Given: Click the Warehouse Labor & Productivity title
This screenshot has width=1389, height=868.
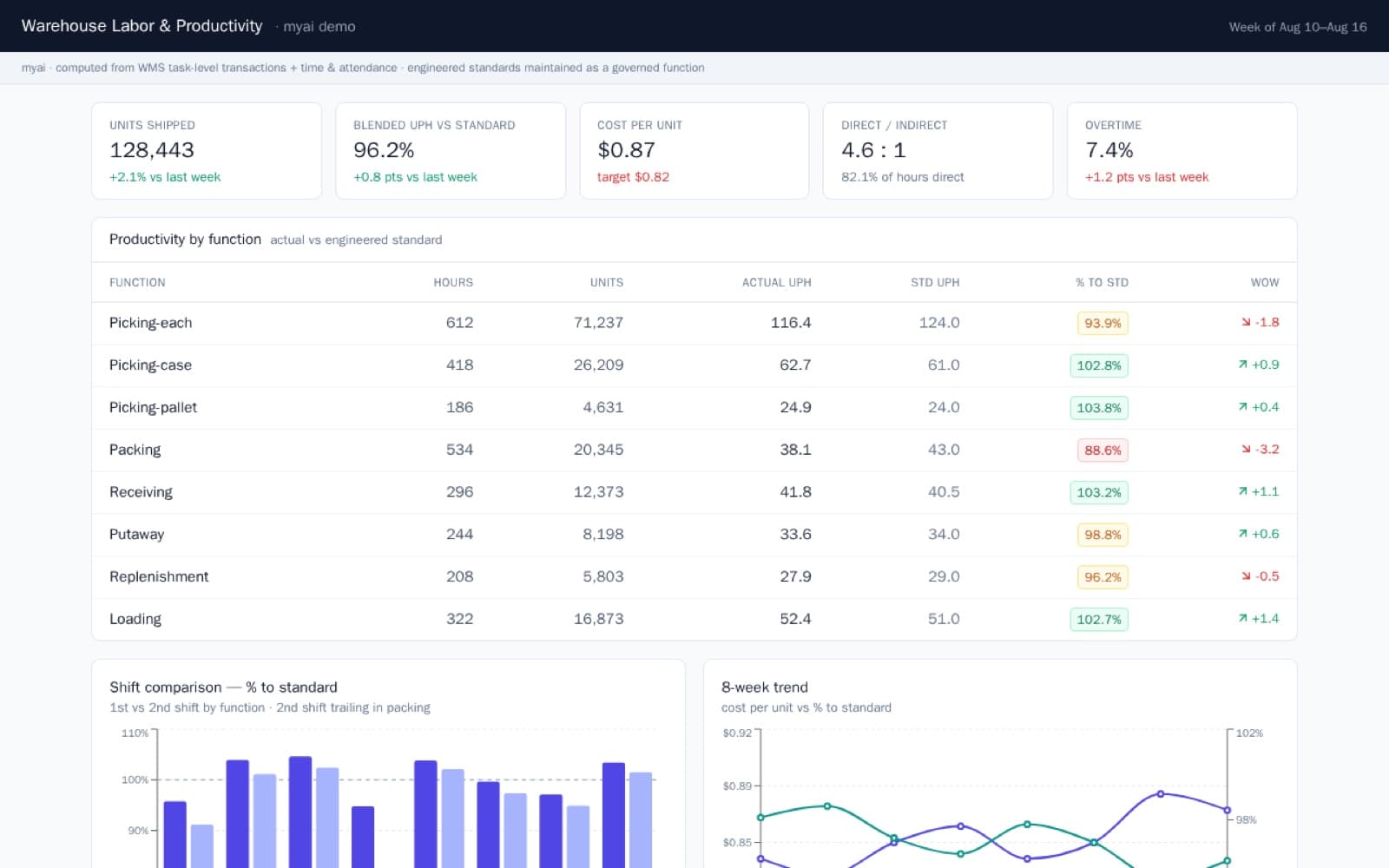Looking at the screenshot, I should (x=142, y=26).
